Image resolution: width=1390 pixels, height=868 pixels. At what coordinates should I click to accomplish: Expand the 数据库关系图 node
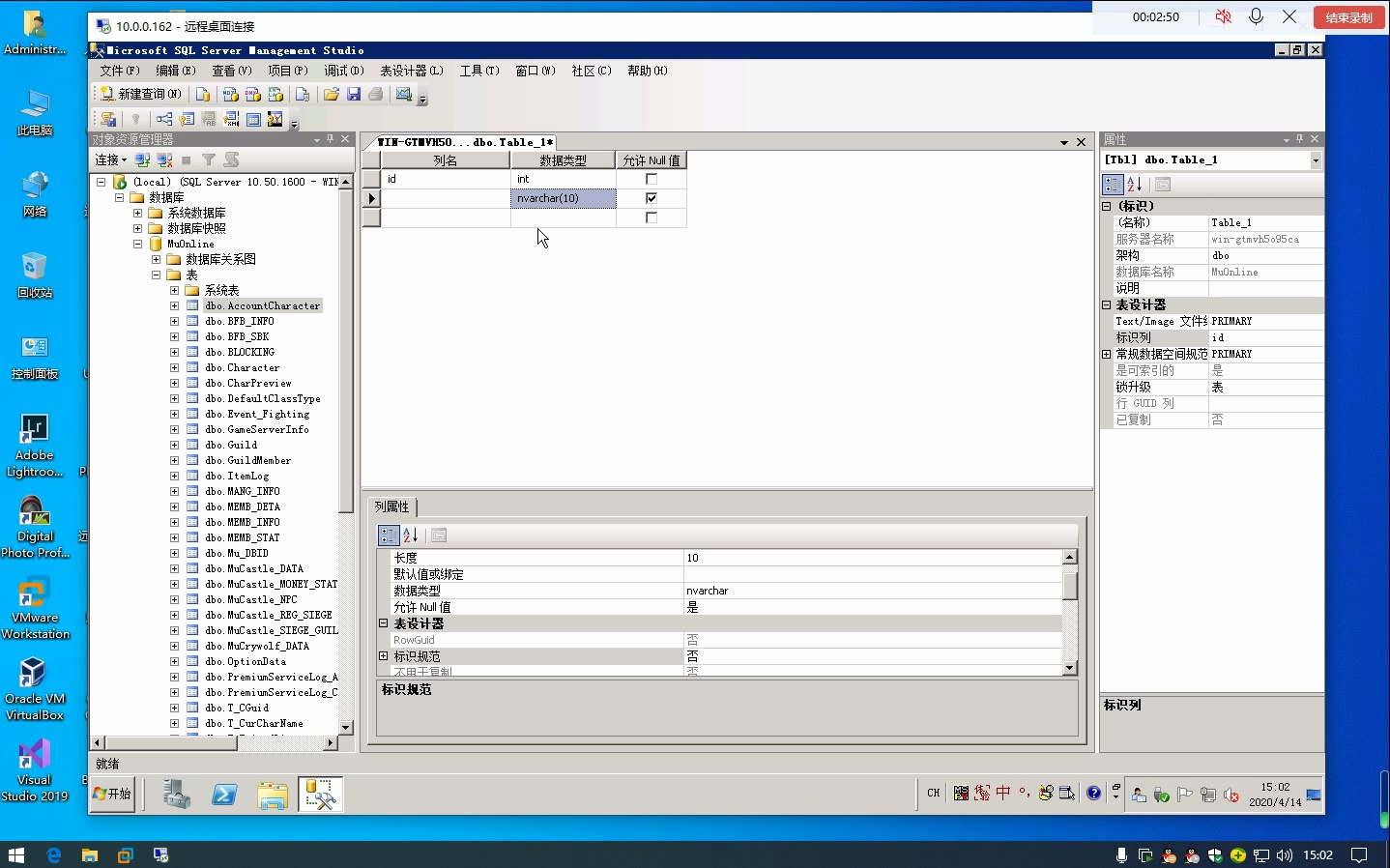click(156, 259)
